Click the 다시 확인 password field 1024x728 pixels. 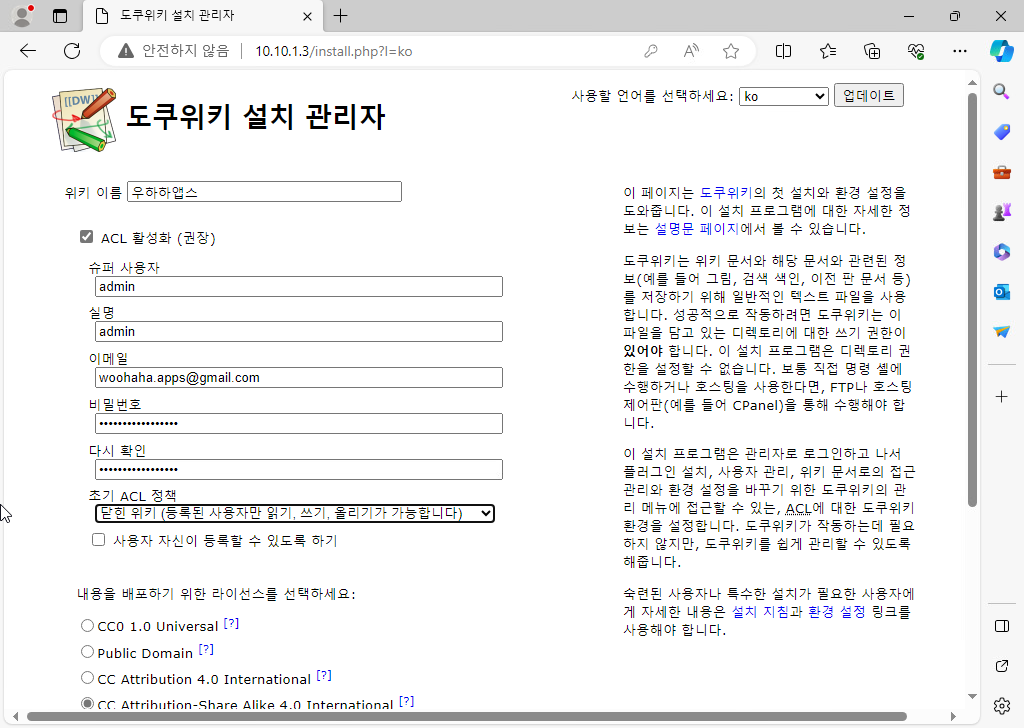tap(298, 469)
